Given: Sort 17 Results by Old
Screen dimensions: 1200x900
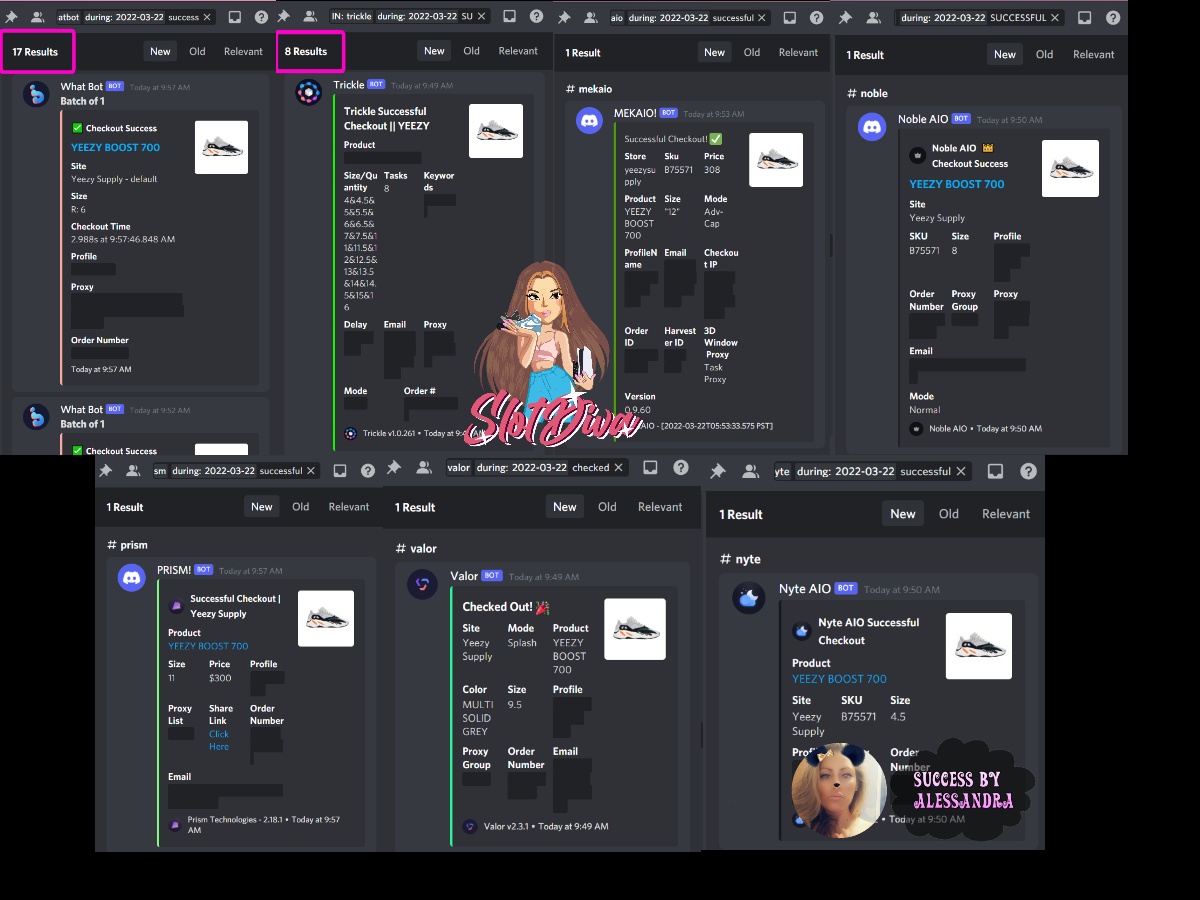Looking at the screenshot, I should (197, 51).
